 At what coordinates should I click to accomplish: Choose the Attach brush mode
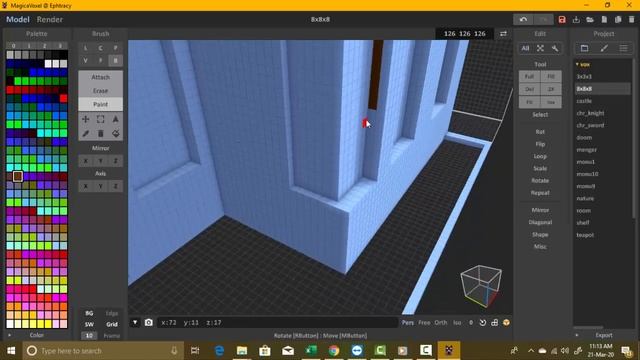coord(100,77)
